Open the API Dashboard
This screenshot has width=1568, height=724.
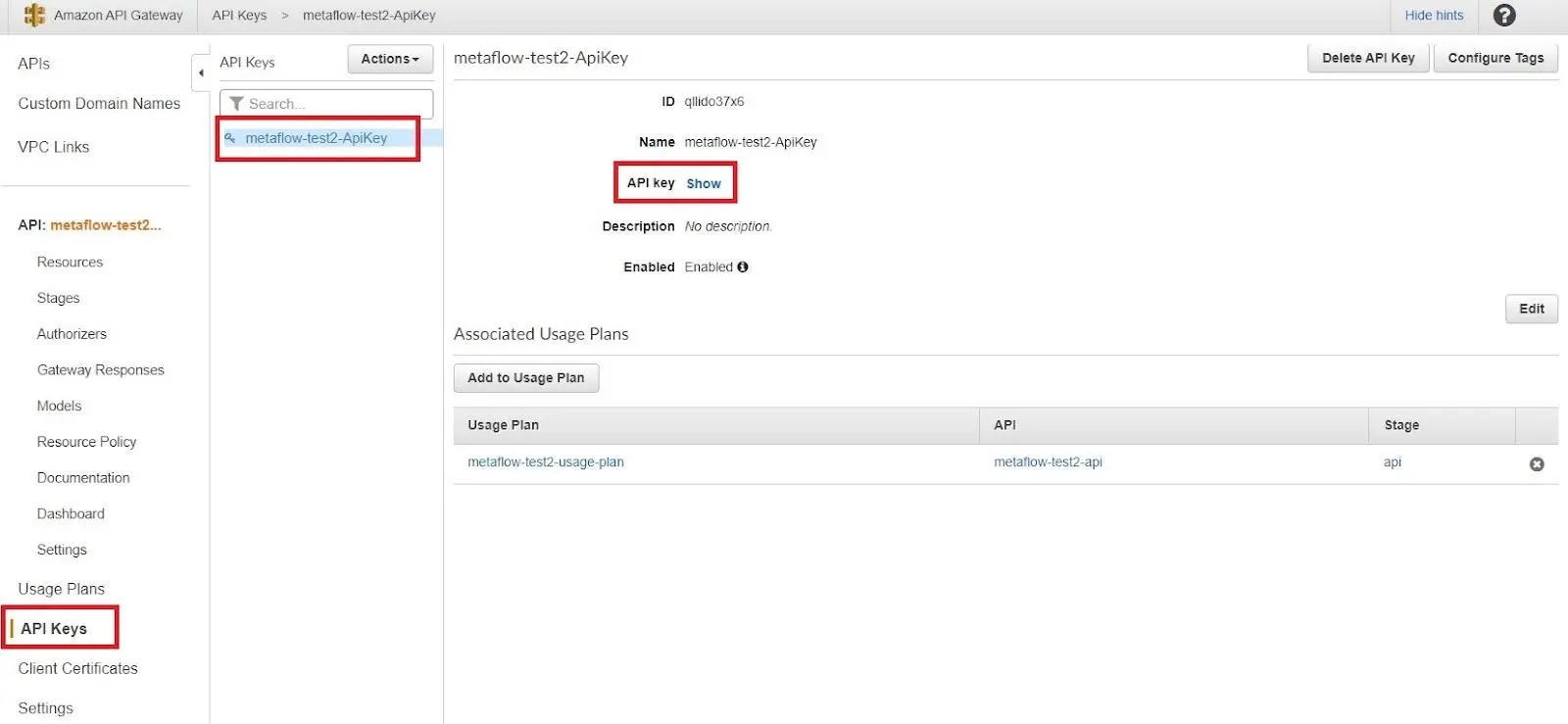(x=71, y=514)
